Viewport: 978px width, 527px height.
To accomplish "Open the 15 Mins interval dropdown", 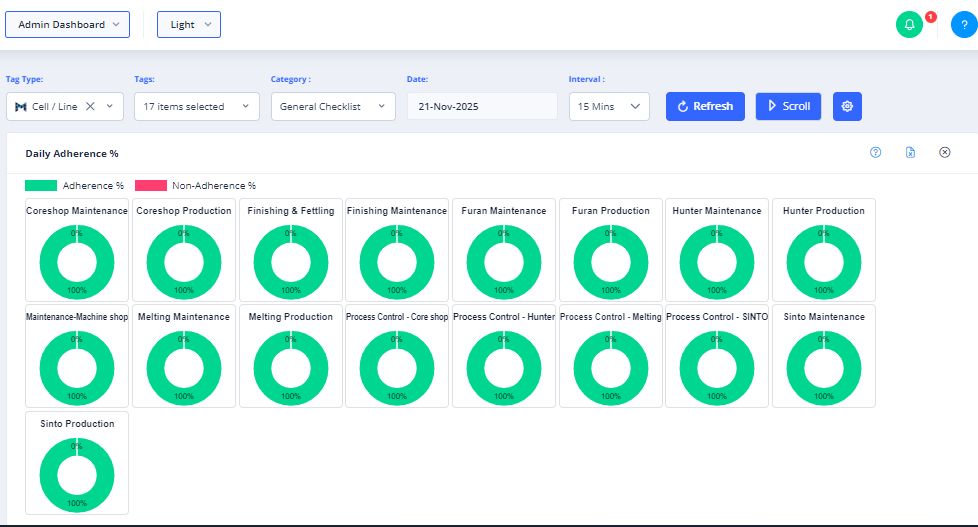I will click(608, 106).
